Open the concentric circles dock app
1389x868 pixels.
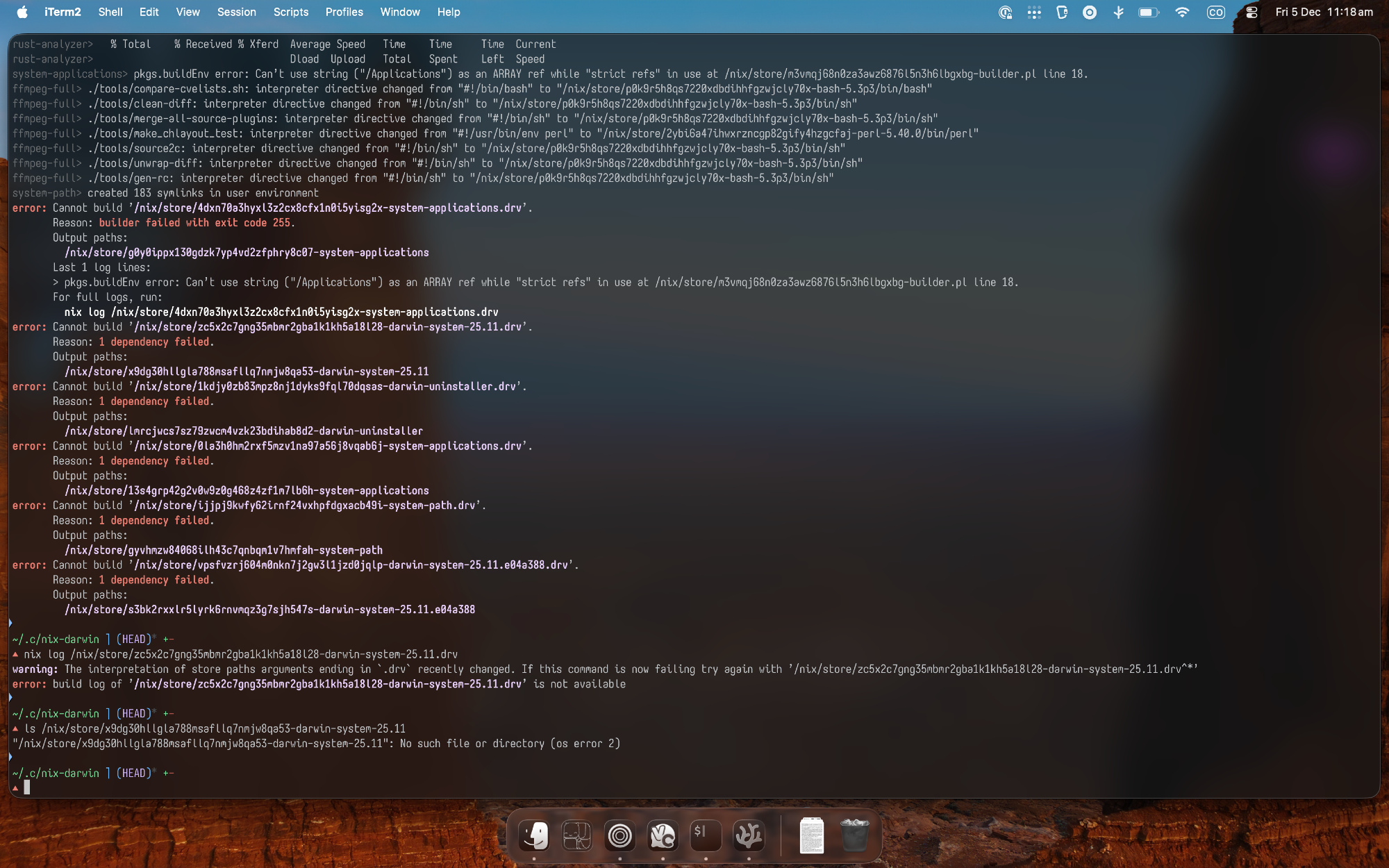[x=619, y=835]
